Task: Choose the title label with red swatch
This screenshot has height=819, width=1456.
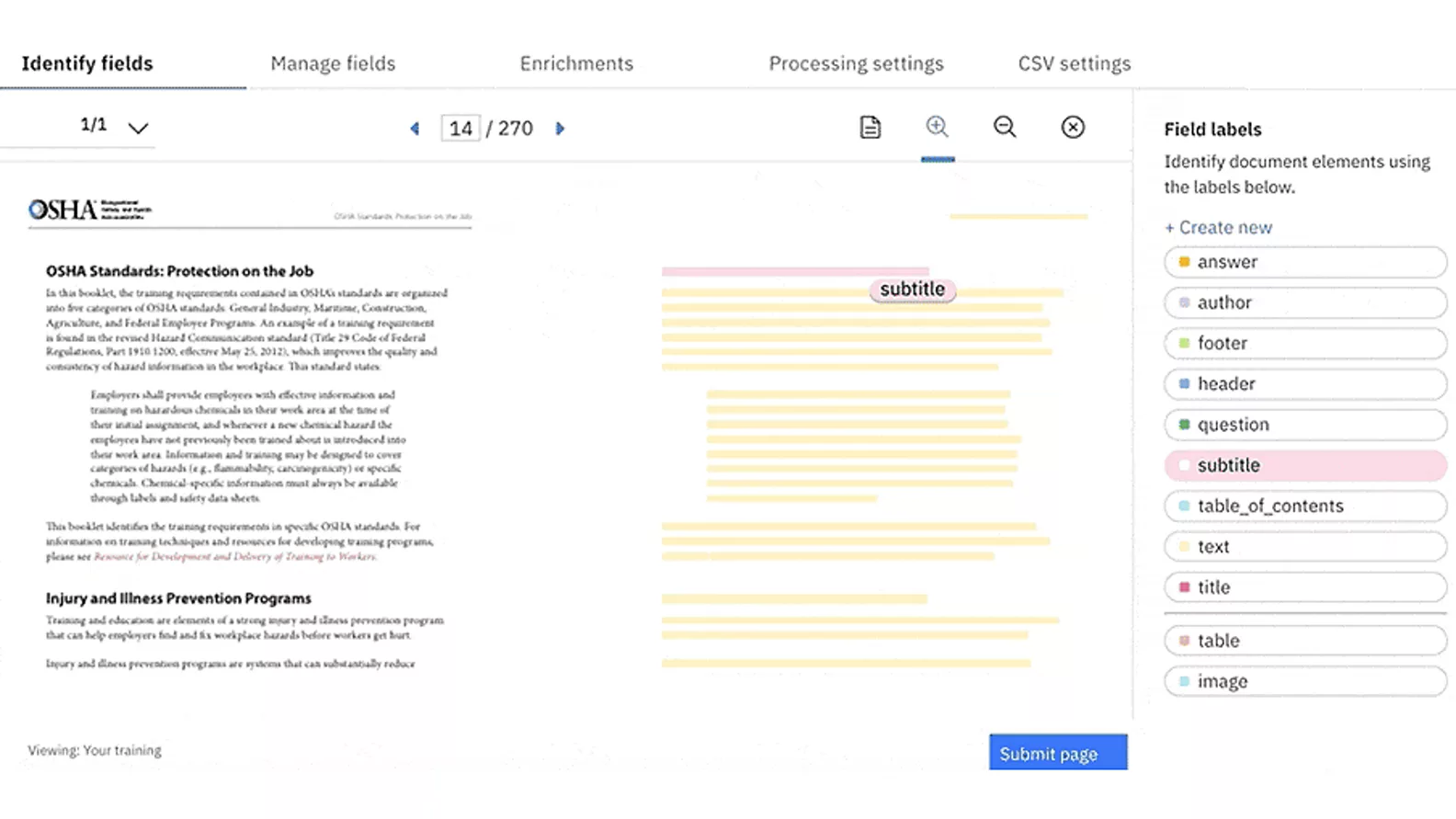Action: coord(1304,587)
